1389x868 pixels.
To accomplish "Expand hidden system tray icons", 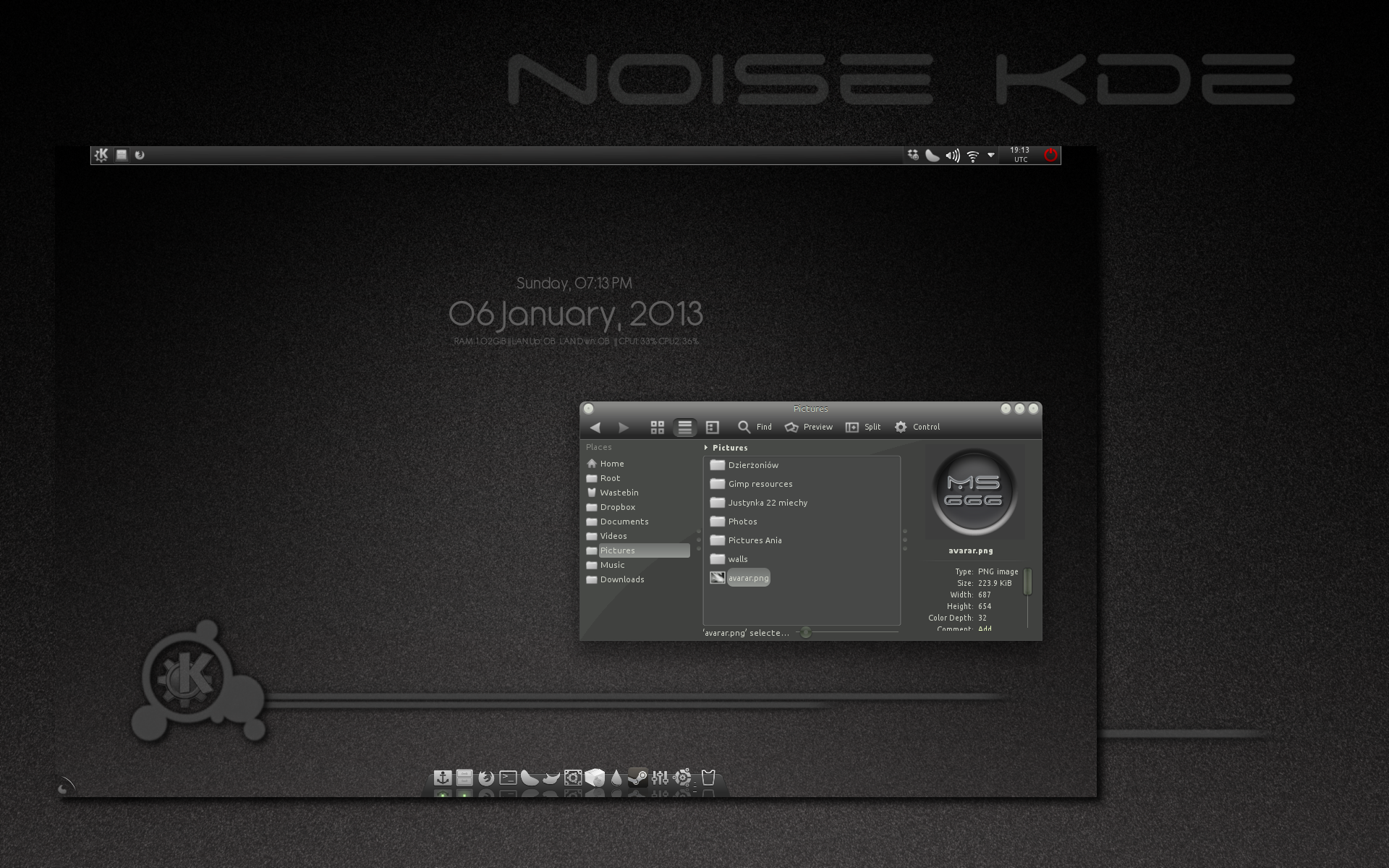I will (x=991, y=155).
